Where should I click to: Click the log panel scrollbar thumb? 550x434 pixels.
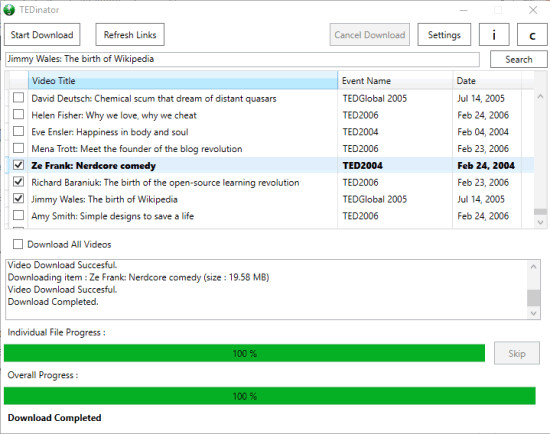534,298
